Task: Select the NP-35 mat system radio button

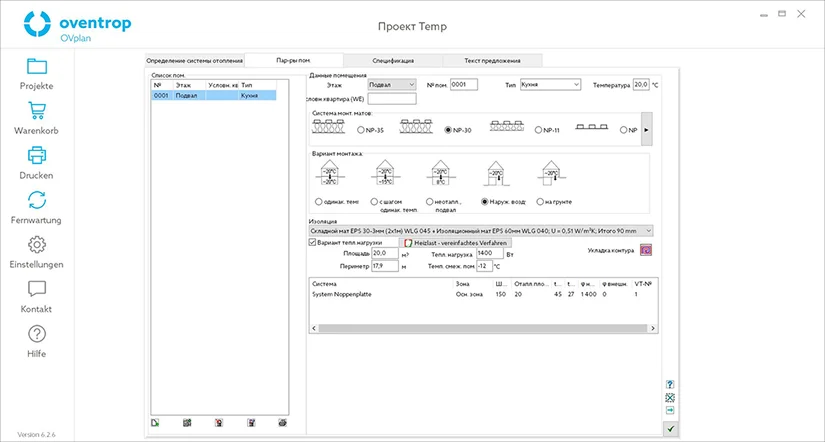Action: click(x=361, y=130)
